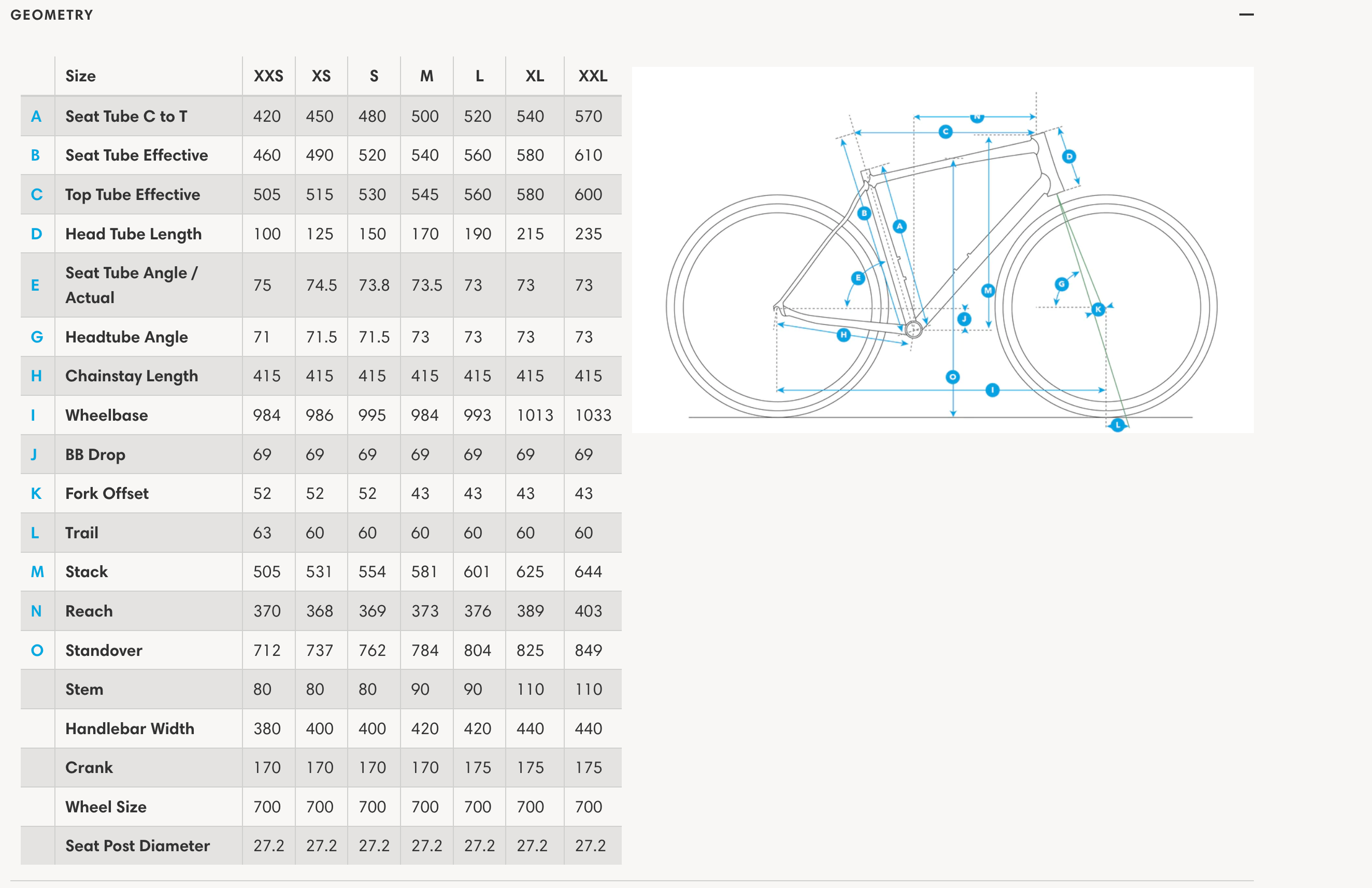Click the Seat Post Diameter row label
Image resolution: width=1372 pixels, height=888 pixels.
coord(137,846)
